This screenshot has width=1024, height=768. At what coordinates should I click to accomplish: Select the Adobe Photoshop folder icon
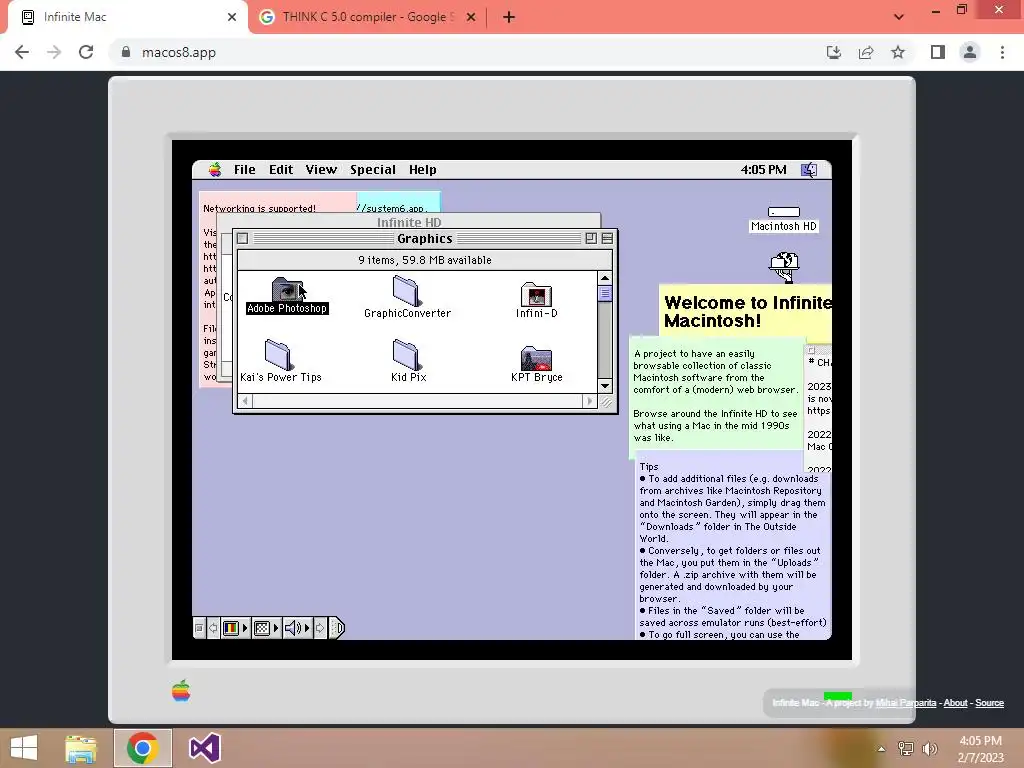coord(287,291)
